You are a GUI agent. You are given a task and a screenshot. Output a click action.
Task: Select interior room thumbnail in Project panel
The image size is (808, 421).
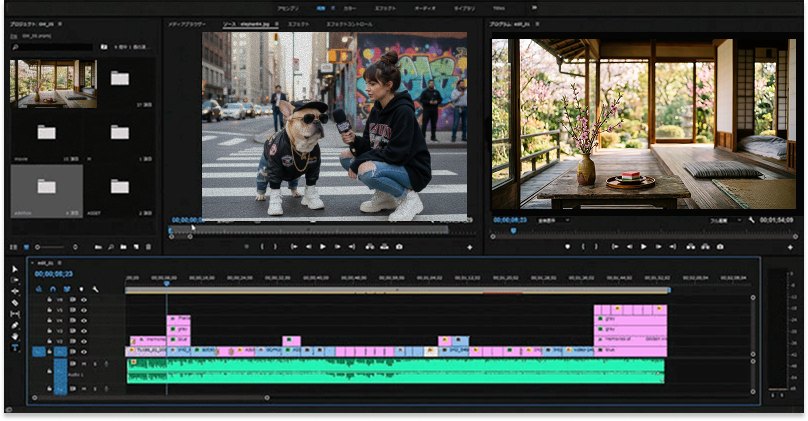click(x=54, y=84)
